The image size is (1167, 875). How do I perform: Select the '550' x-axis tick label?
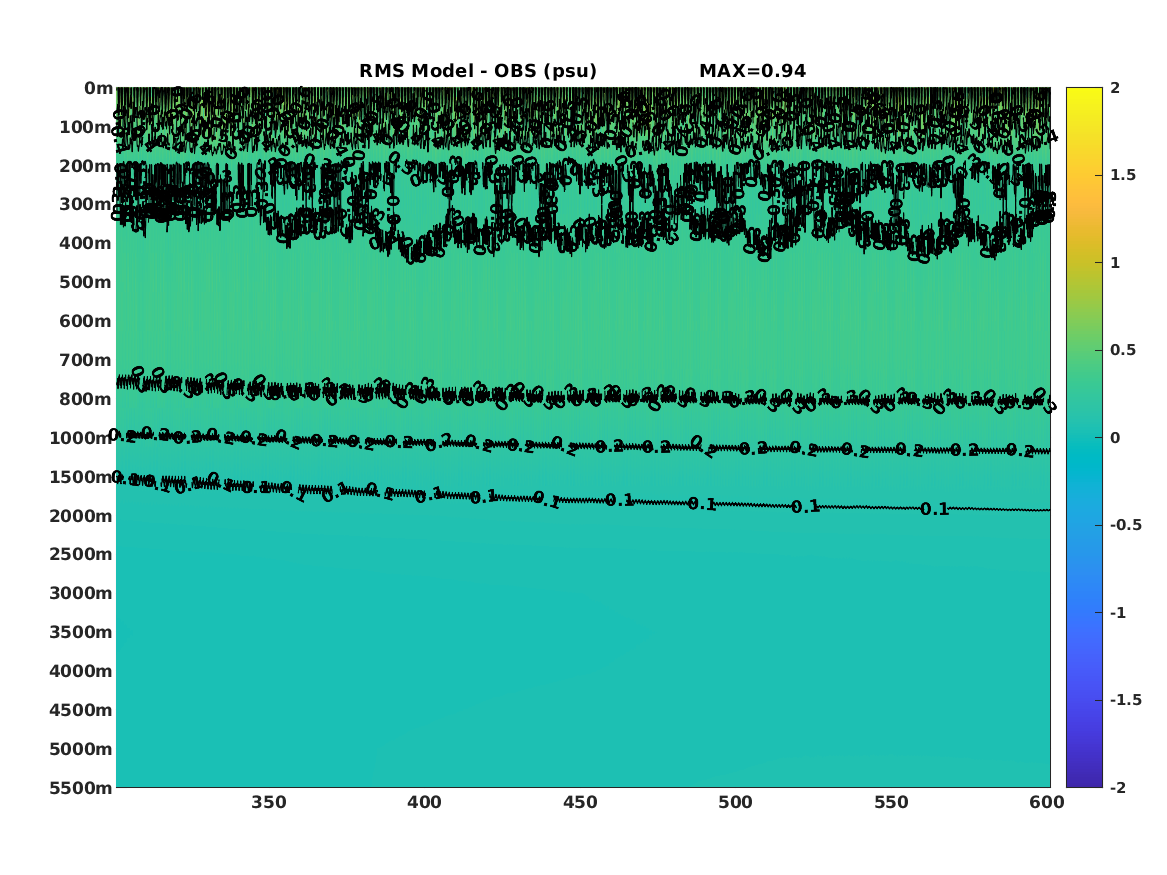(891, 802)
